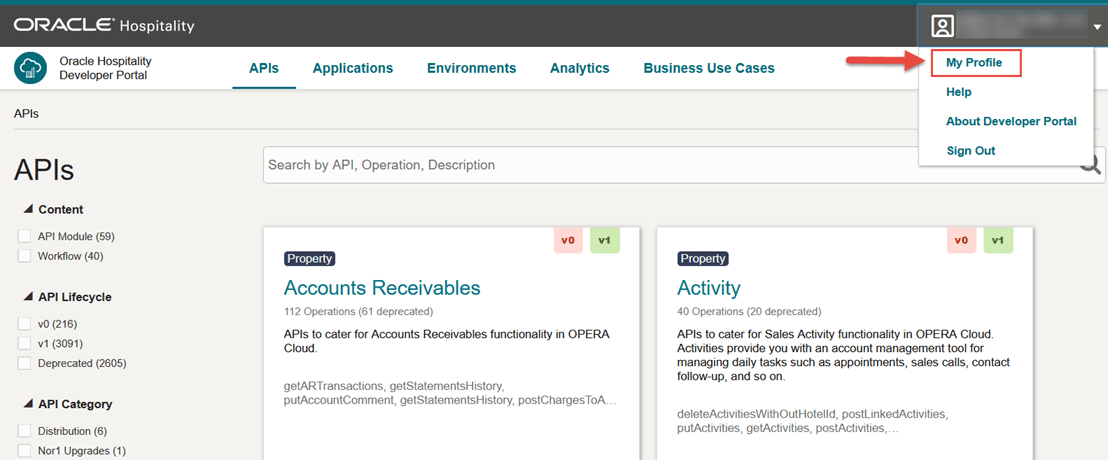Go to the Environments tab
The width and height of the screenshot is (1108, 460).
point(471,69)
